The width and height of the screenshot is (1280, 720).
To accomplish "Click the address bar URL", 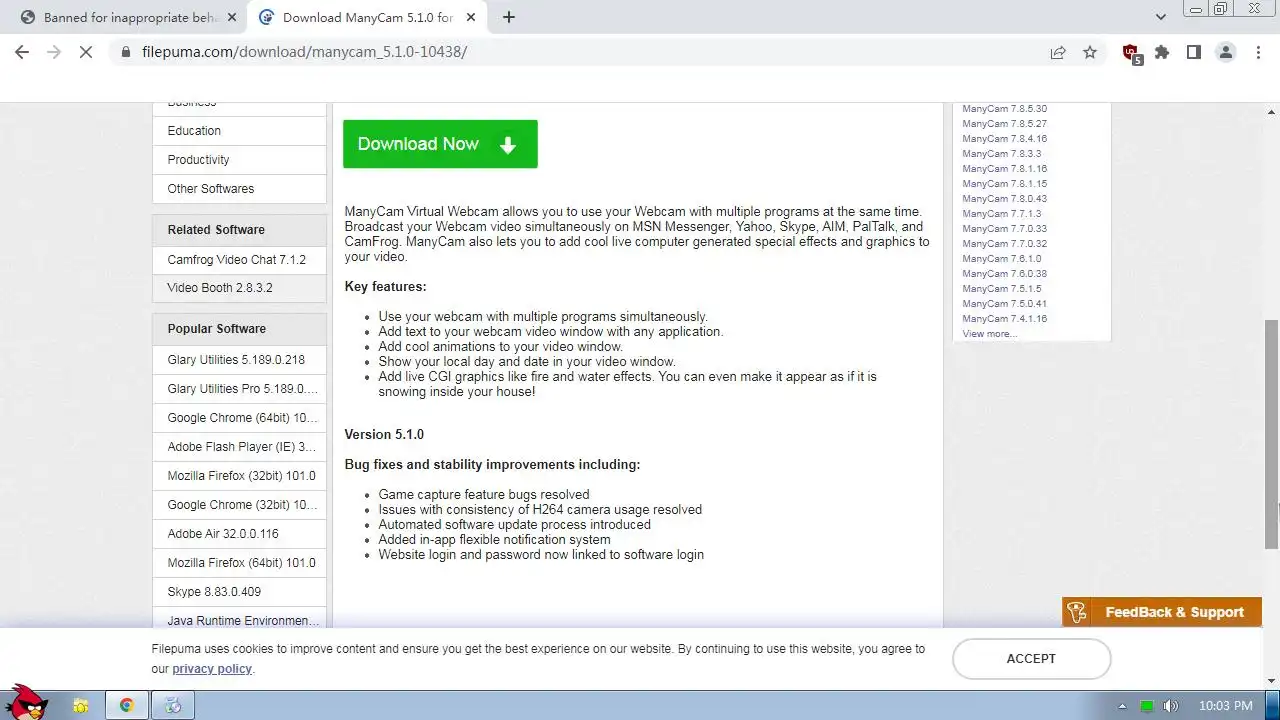I will pyautogui.click(x=304, y=52).
